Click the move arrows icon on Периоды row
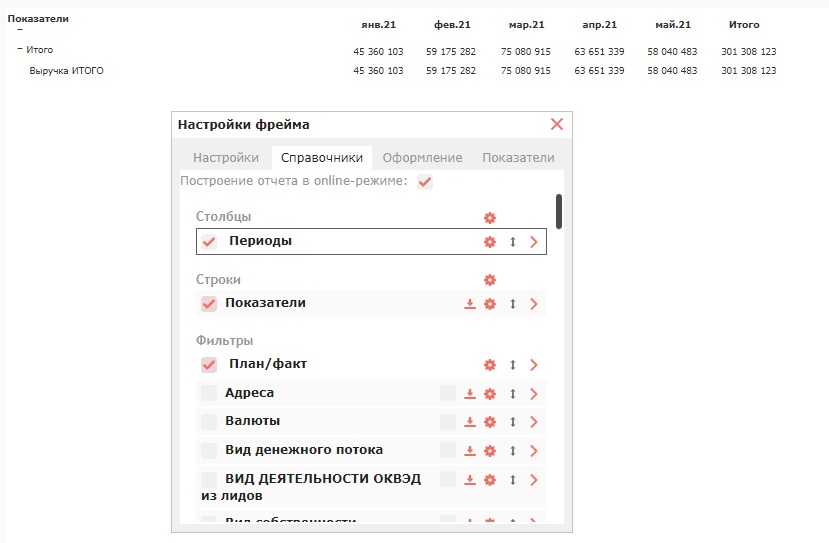 [x=512, y=242]
